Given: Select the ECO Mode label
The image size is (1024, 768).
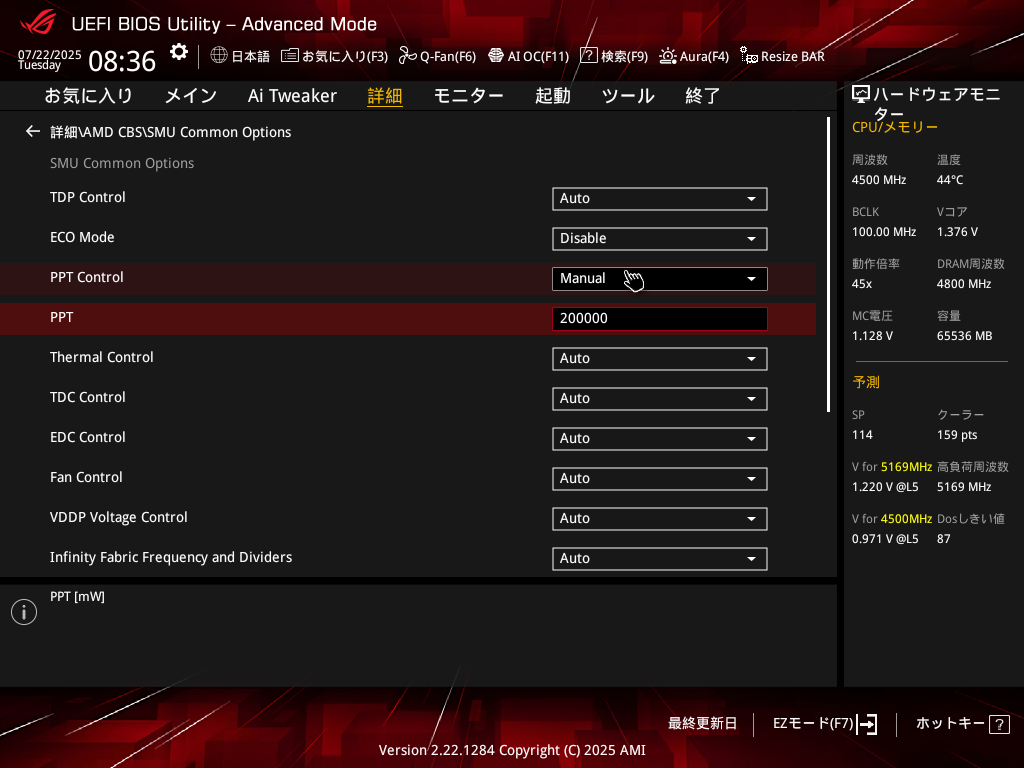Looking at the screenshot, I should (x=82, y=237).
